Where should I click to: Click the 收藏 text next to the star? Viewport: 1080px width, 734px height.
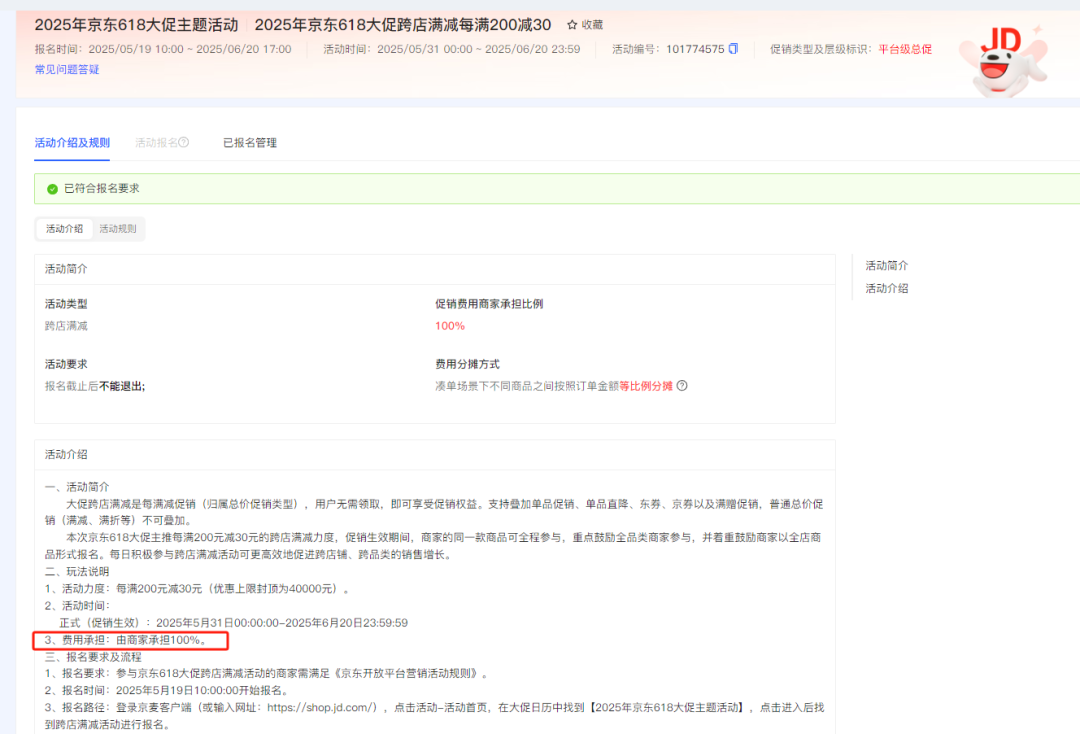(x=591, y=24)
